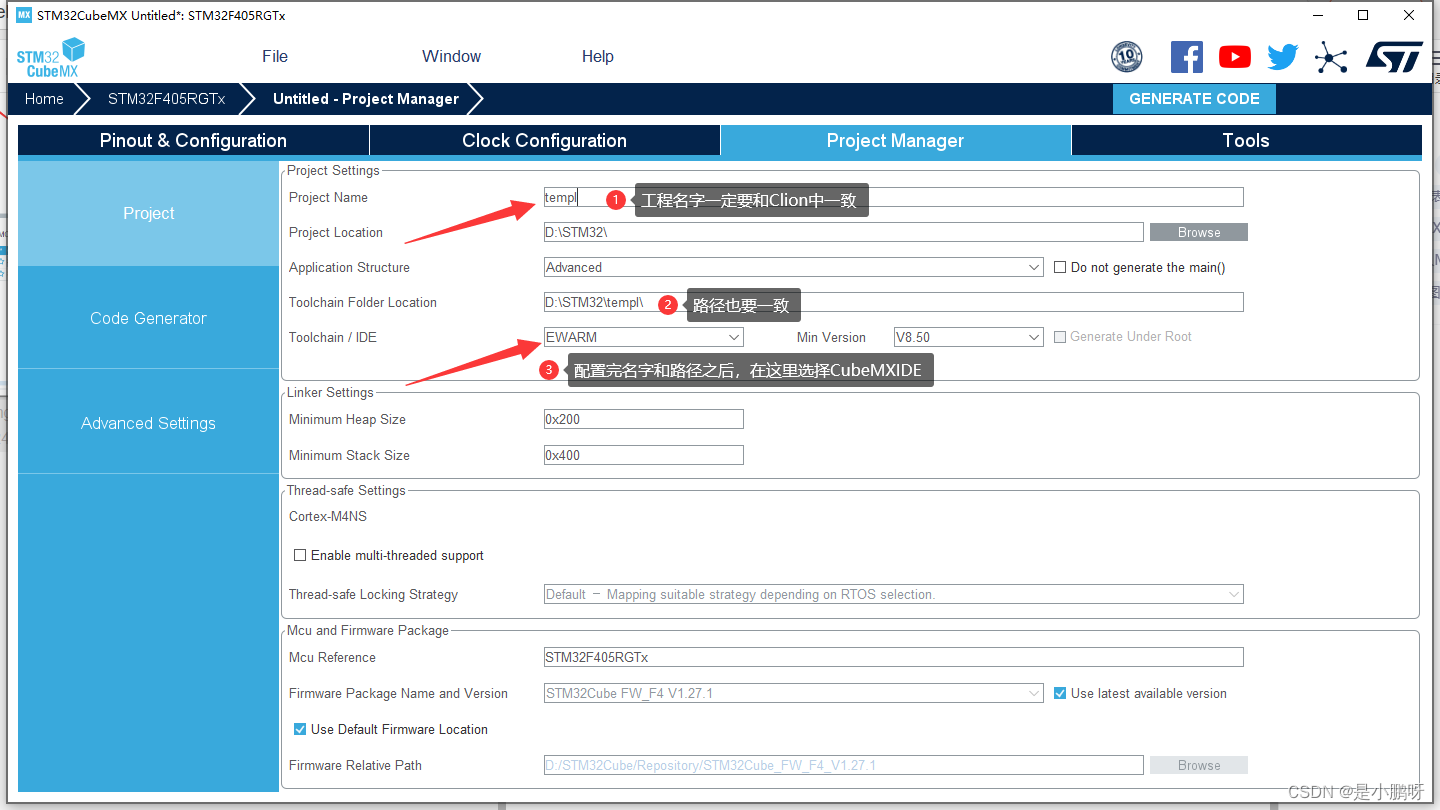Screen dimensions: 1440x810
Task: Click the Minimum Heap Size field
Action: [x=643, y=419]
